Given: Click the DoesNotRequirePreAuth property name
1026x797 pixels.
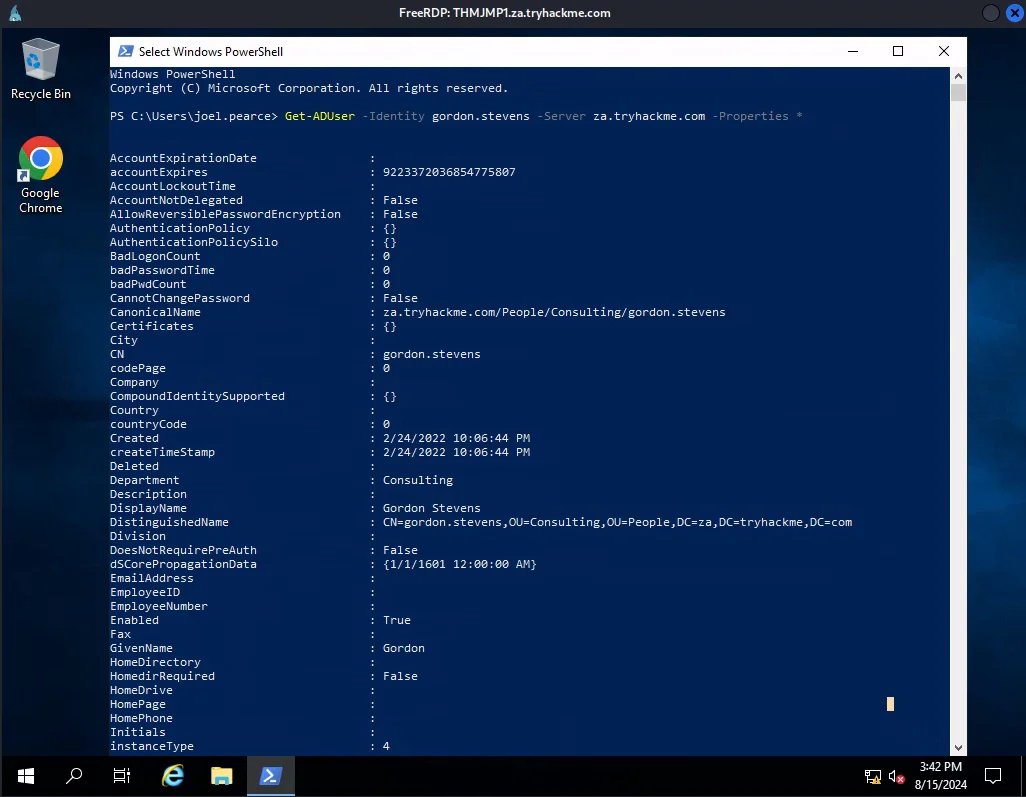Looking at the screenshot, I should click(x=183, y=550).
